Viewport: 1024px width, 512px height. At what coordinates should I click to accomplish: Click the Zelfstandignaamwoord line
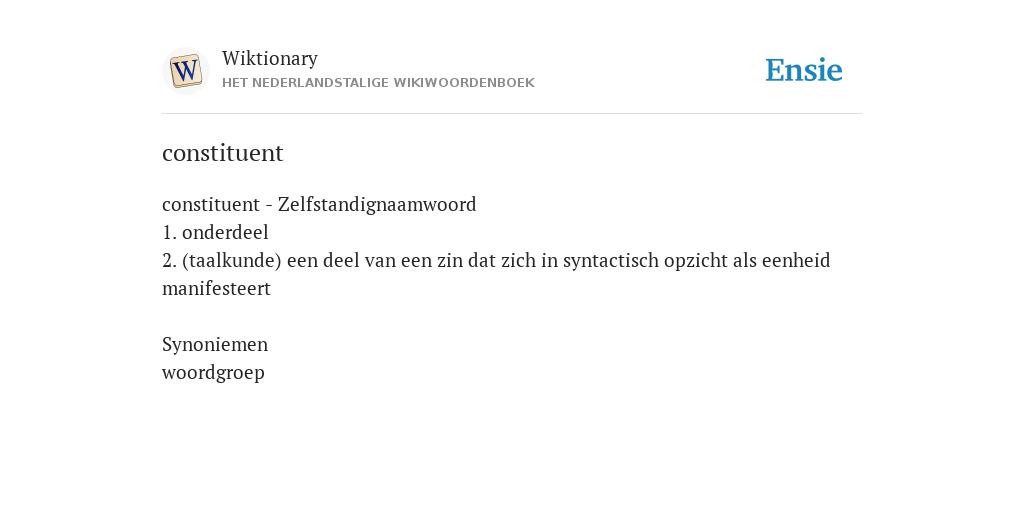319,204
